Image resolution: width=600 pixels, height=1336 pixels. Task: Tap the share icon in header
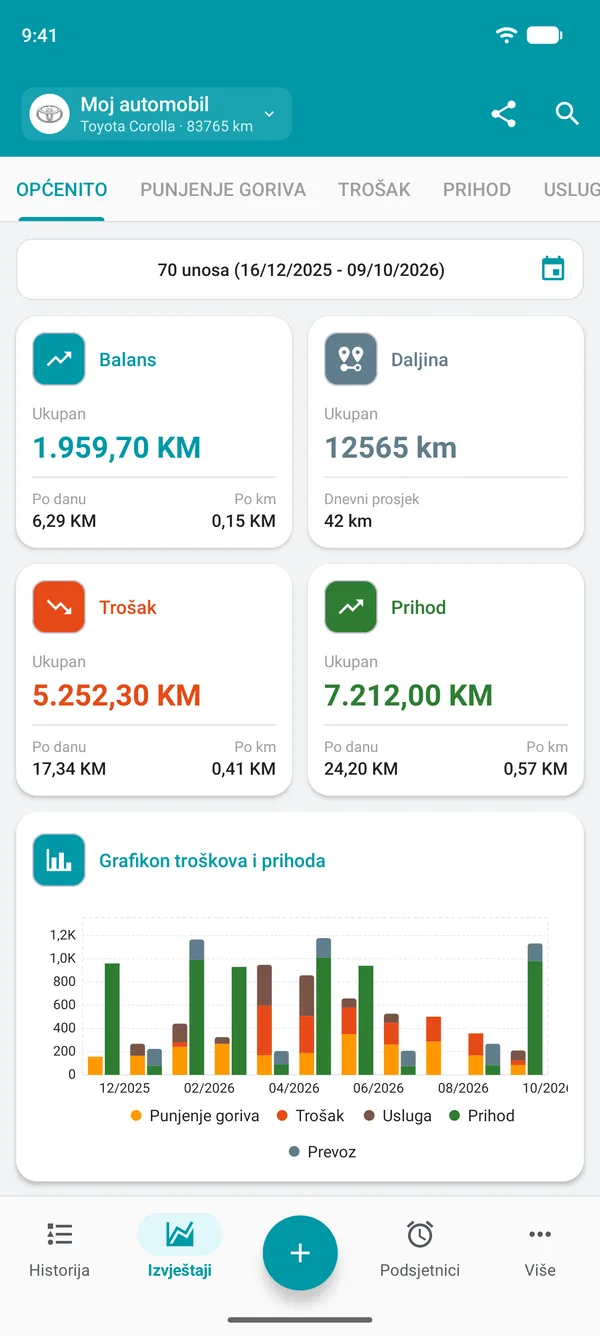[x=504, y=114]
